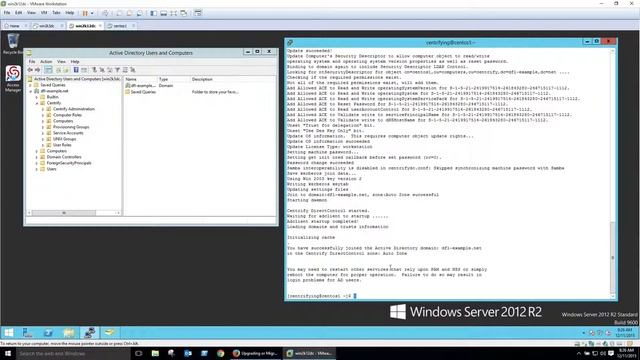Open VMware Edit menu
640x360 pixels.
point(19,13)
